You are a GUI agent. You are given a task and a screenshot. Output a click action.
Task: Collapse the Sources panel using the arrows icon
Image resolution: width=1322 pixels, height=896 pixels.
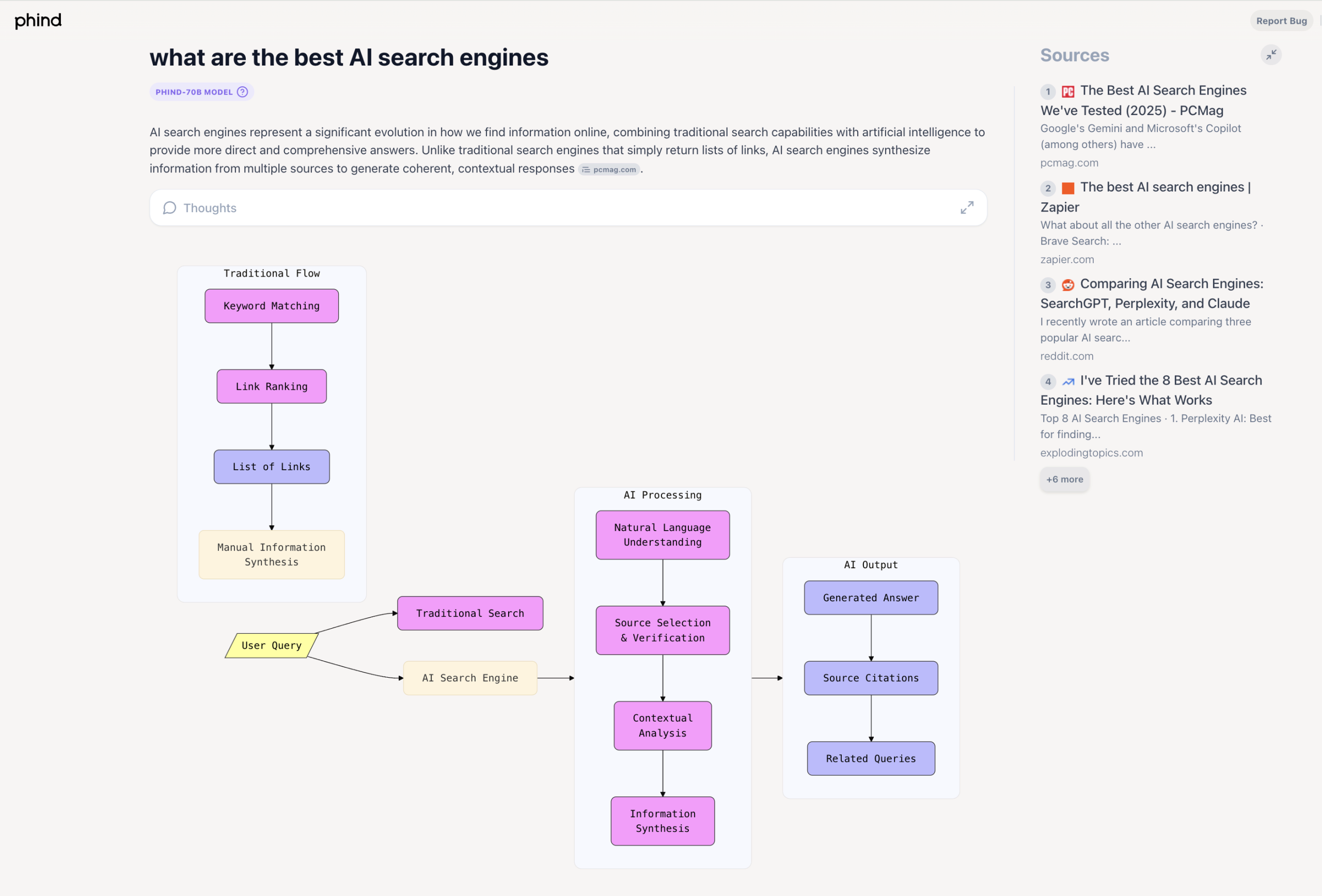pos(1271,55)
